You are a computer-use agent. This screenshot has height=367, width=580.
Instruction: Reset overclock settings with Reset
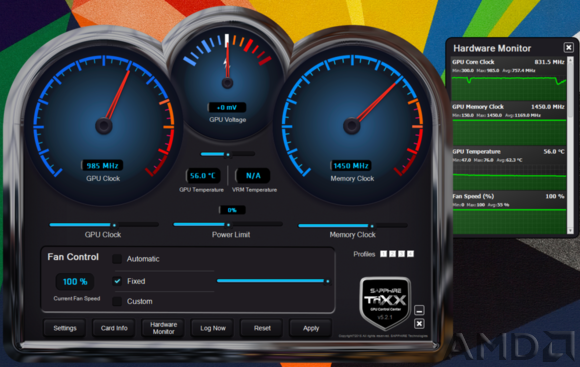(262, 328)
